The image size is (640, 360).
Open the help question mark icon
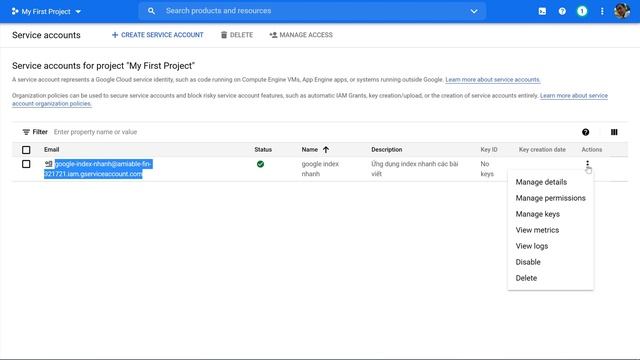562,11
